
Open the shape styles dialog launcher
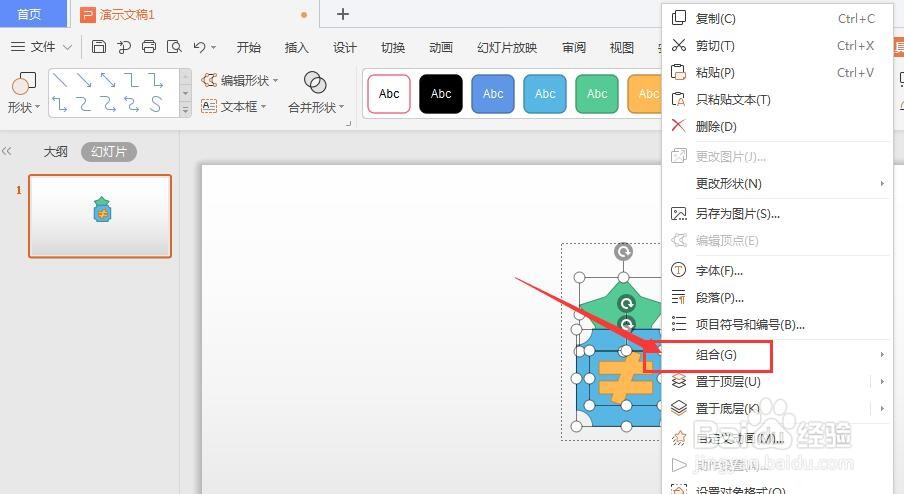348,123
